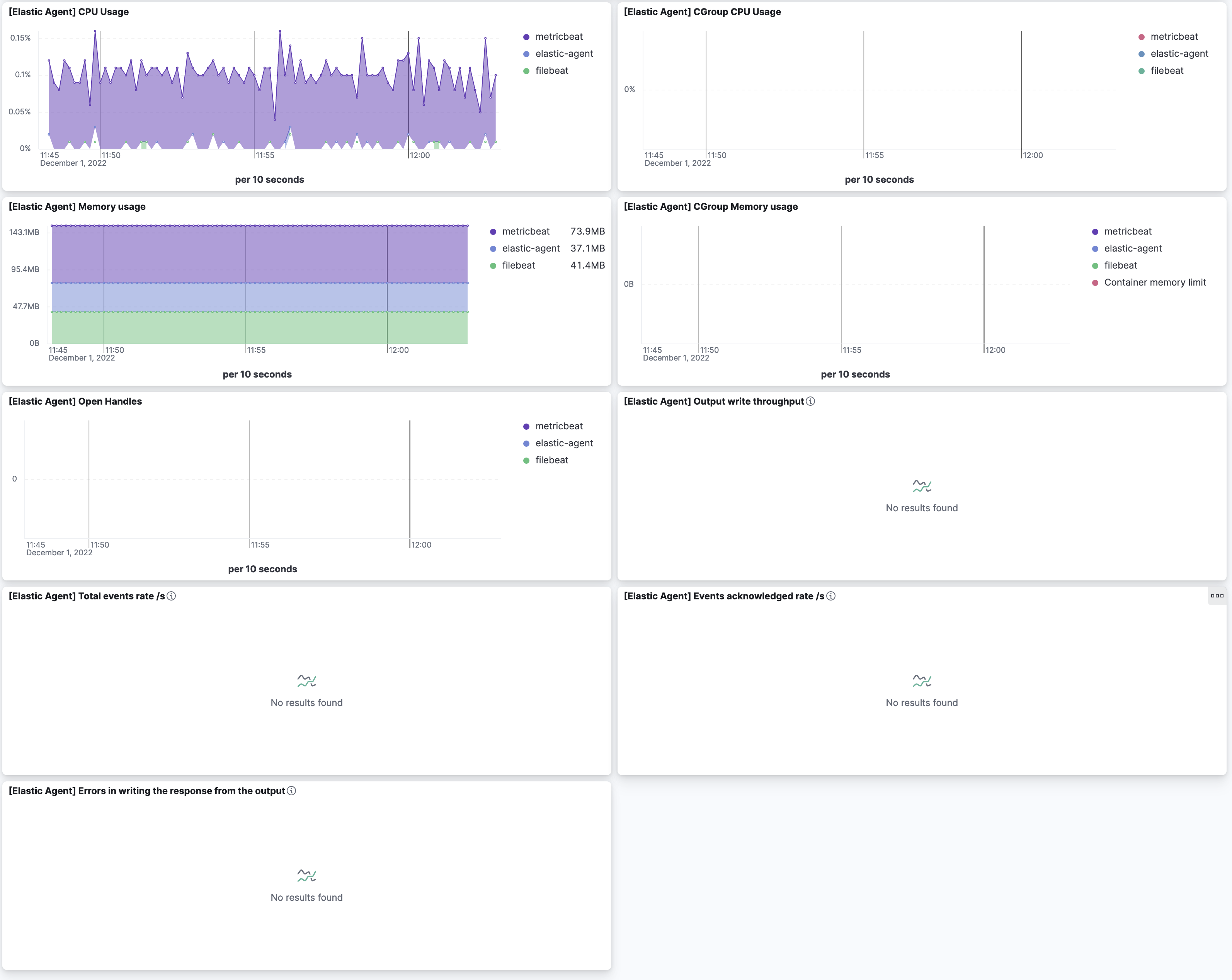The height and width of the screenshot is (980, 1232).
Task: Toggle metricbeat series in CPU Usage legend
Action: click(x=558, y=37)
